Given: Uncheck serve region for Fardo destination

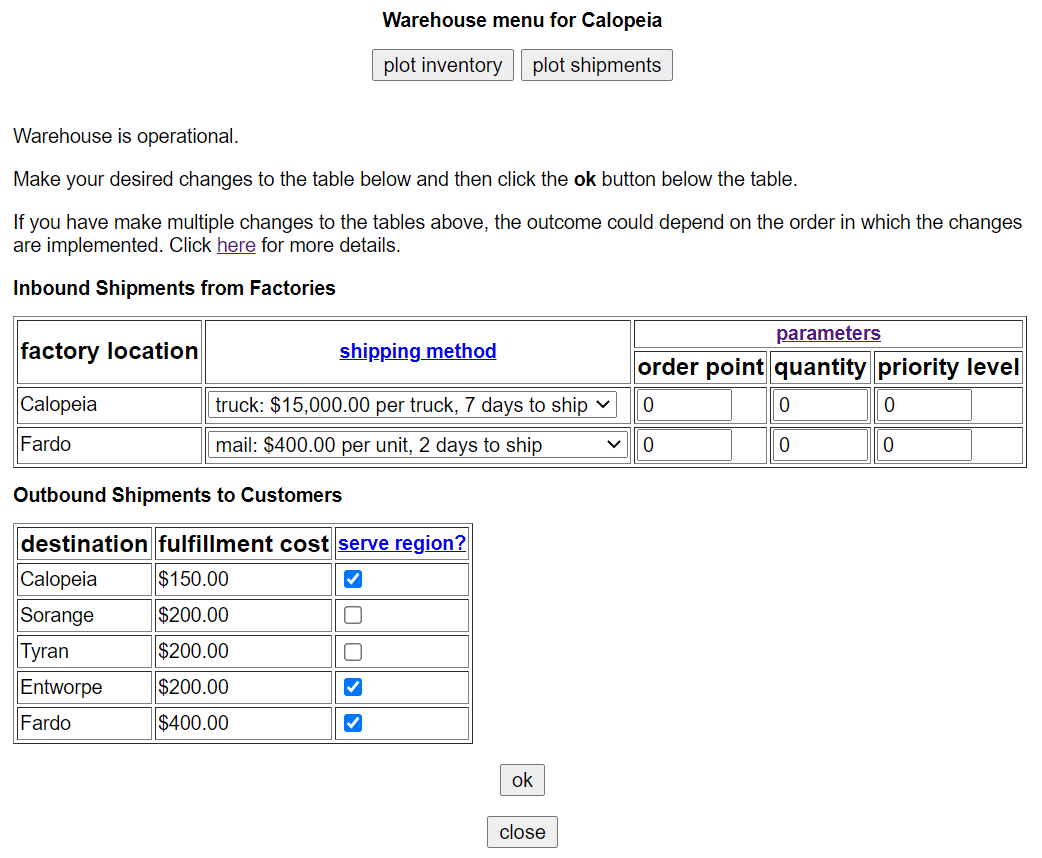Looking at the screenshot, I should (353, 722).
